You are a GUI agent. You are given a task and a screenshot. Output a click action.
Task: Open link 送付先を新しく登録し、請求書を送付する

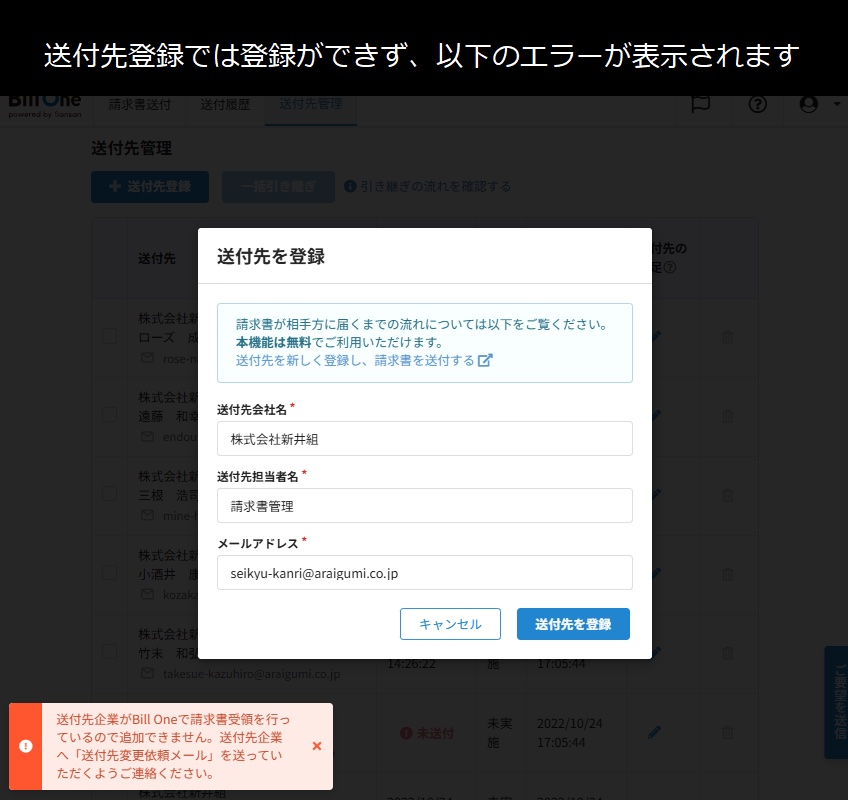[x=355, y=360]
